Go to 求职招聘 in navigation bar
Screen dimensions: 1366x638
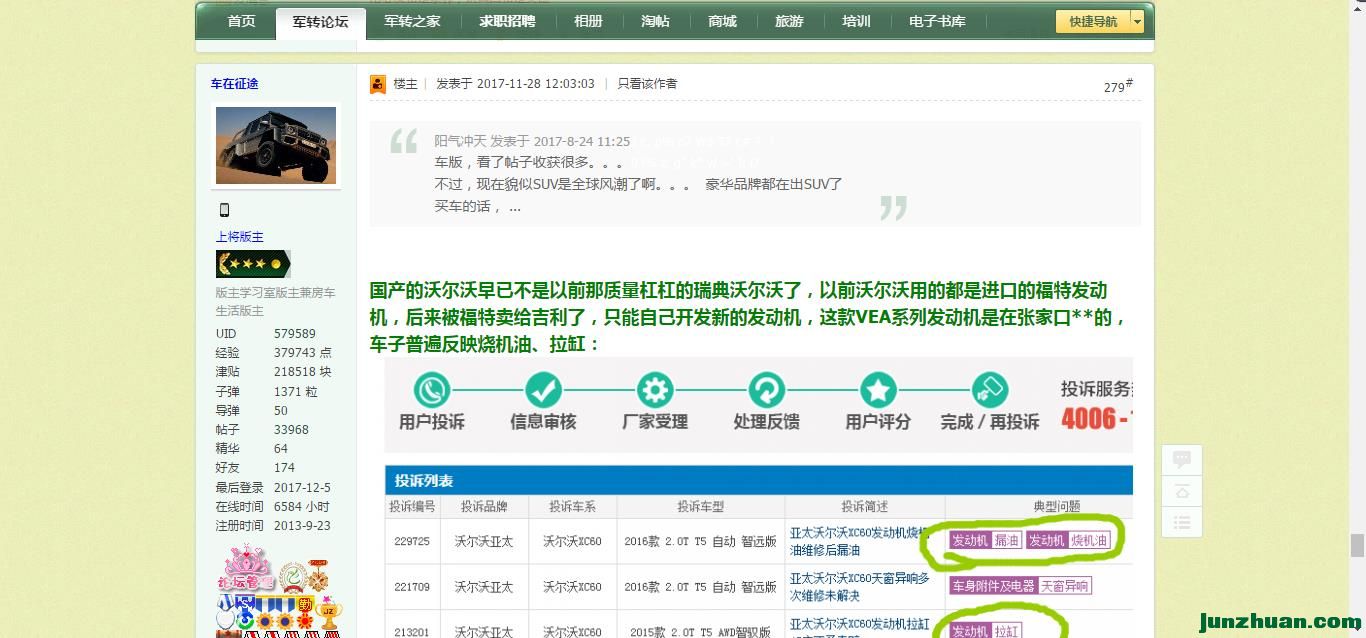coord(507,21)
